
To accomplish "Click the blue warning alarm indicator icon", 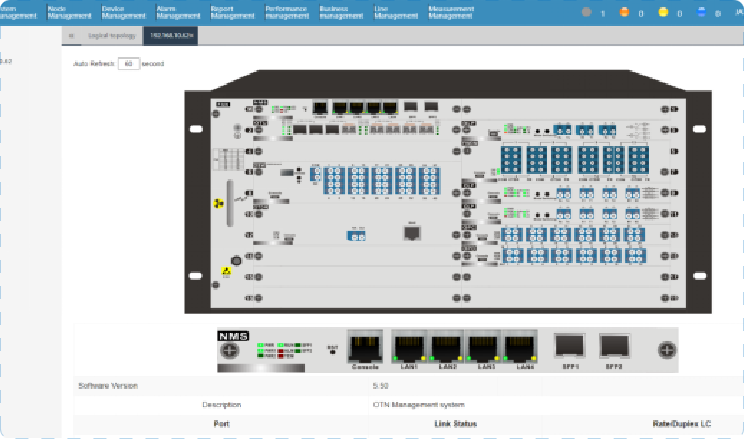I will (x=701, y=13).
